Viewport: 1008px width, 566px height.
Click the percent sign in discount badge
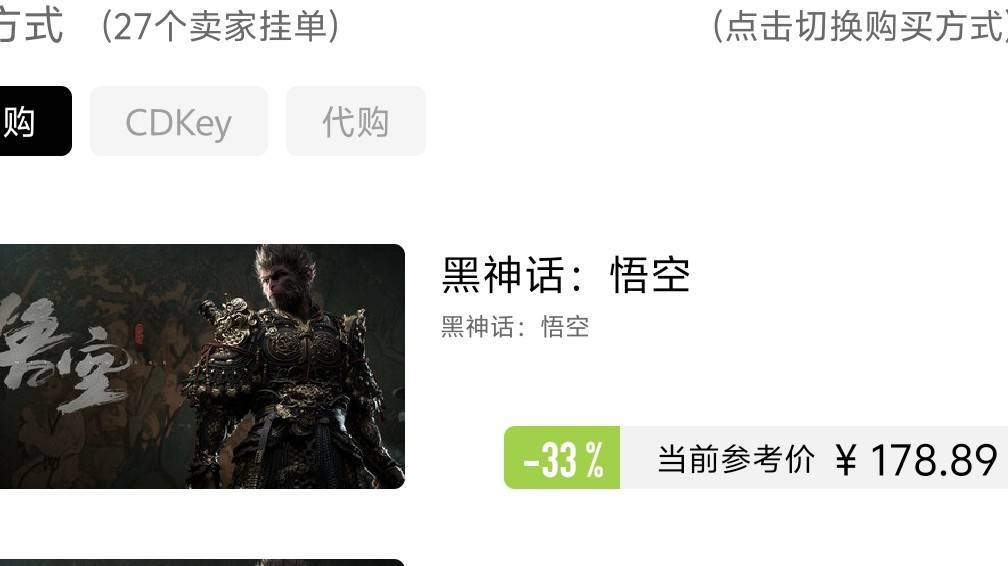coord(595,459)
